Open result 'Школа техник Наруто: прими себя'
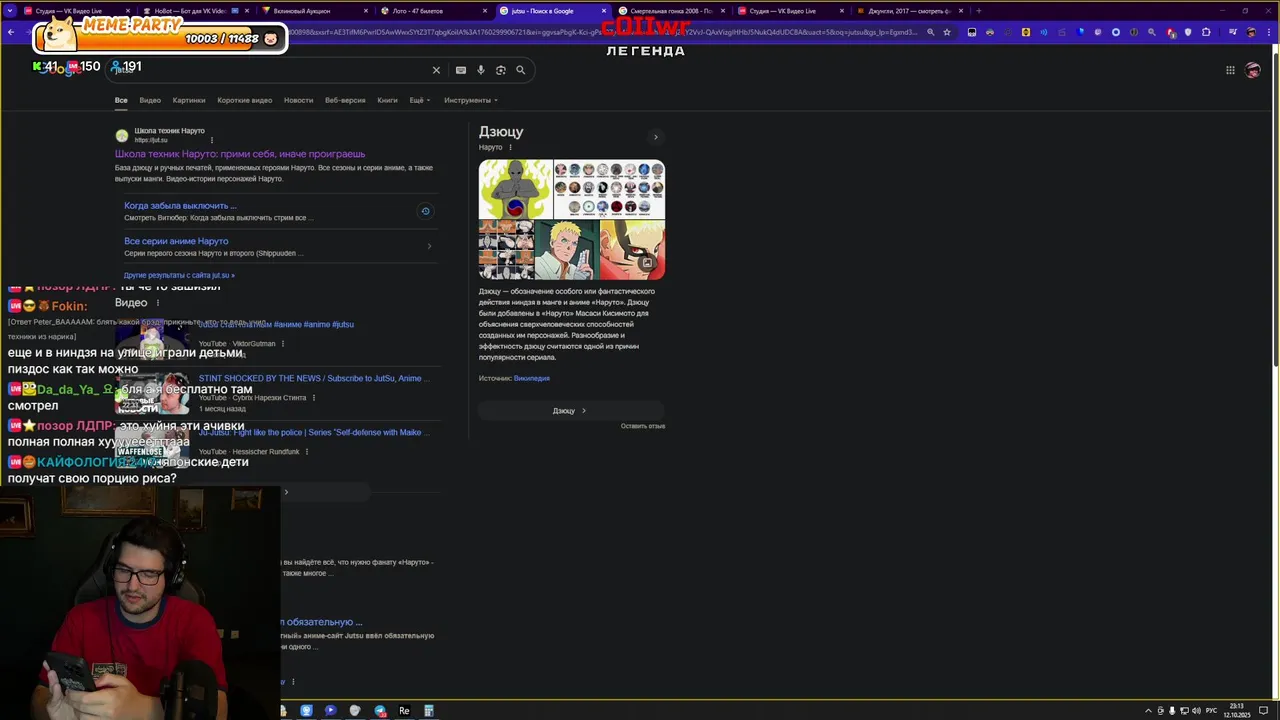The width and height of the screenshot is (1280, 720). coord(240,154)
